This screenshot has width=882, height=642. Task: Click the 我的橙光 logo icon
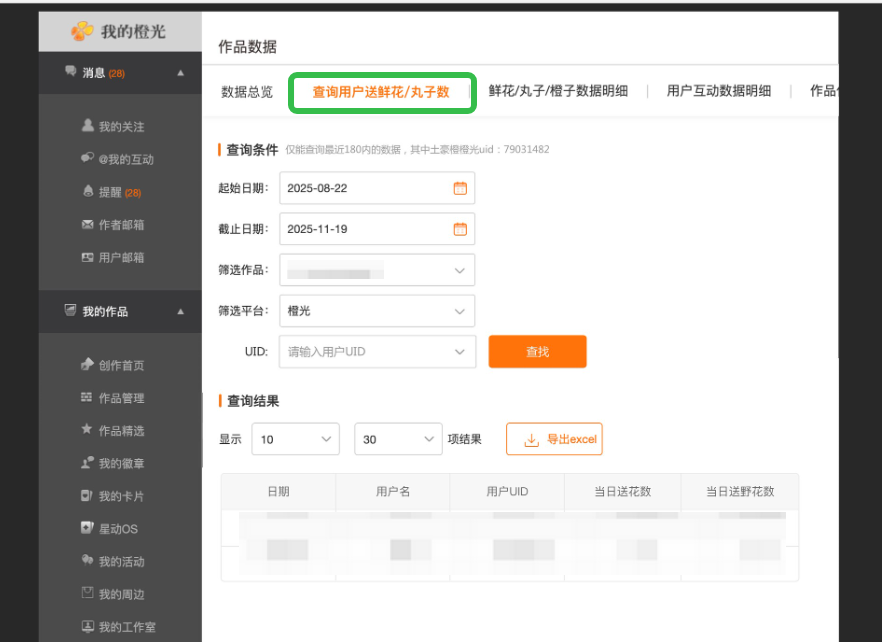[x=82, y=32]
